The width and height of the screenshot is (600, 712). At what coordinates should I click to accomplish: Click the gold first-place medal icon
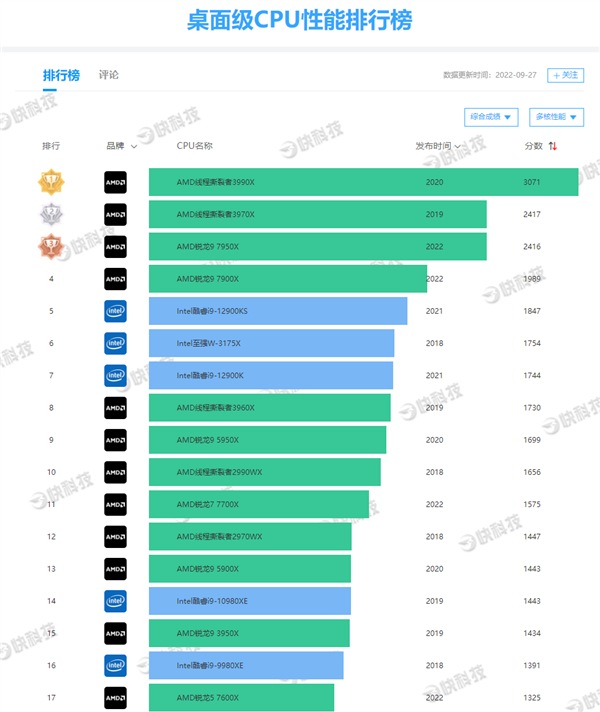click(x=51, y=182)
